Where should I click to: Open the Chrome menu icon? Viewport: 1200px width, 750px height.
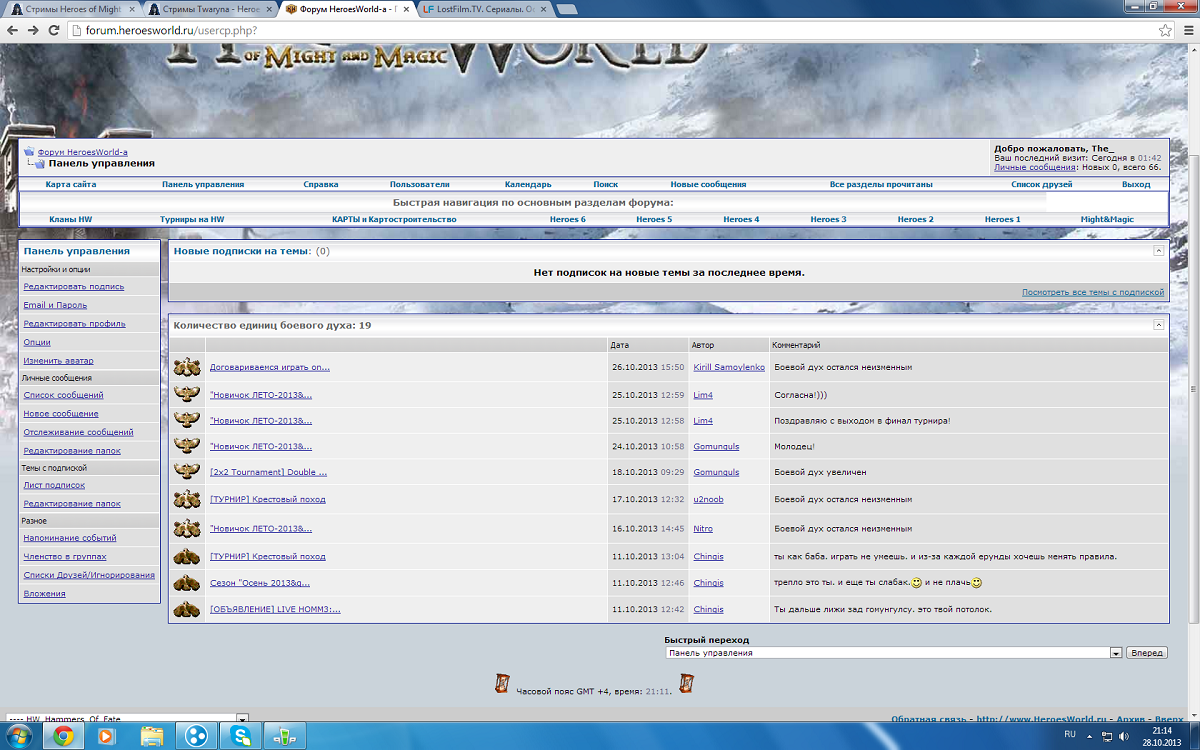point(1186,30)
